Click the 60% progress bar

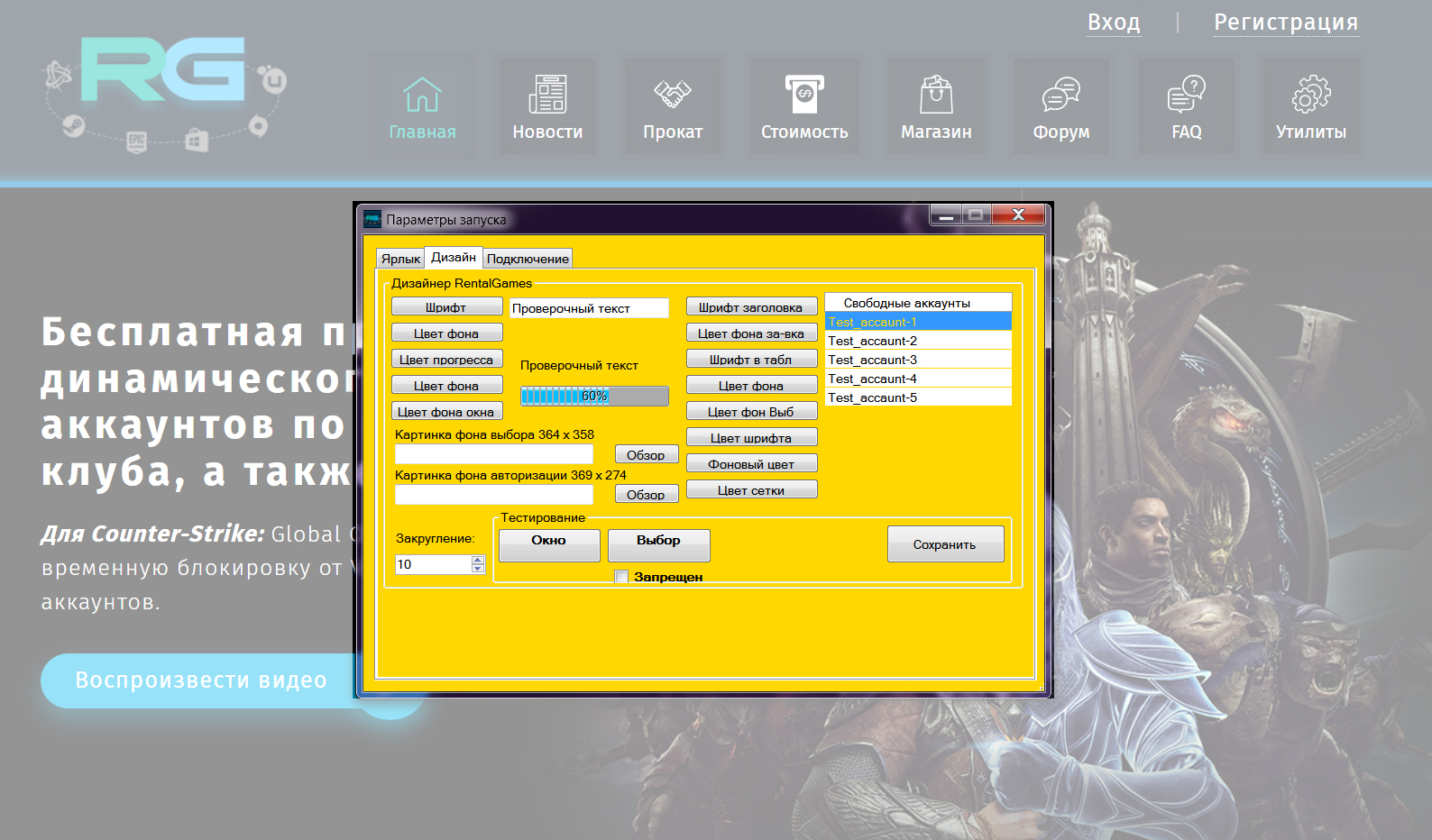[x=594, y=396]
